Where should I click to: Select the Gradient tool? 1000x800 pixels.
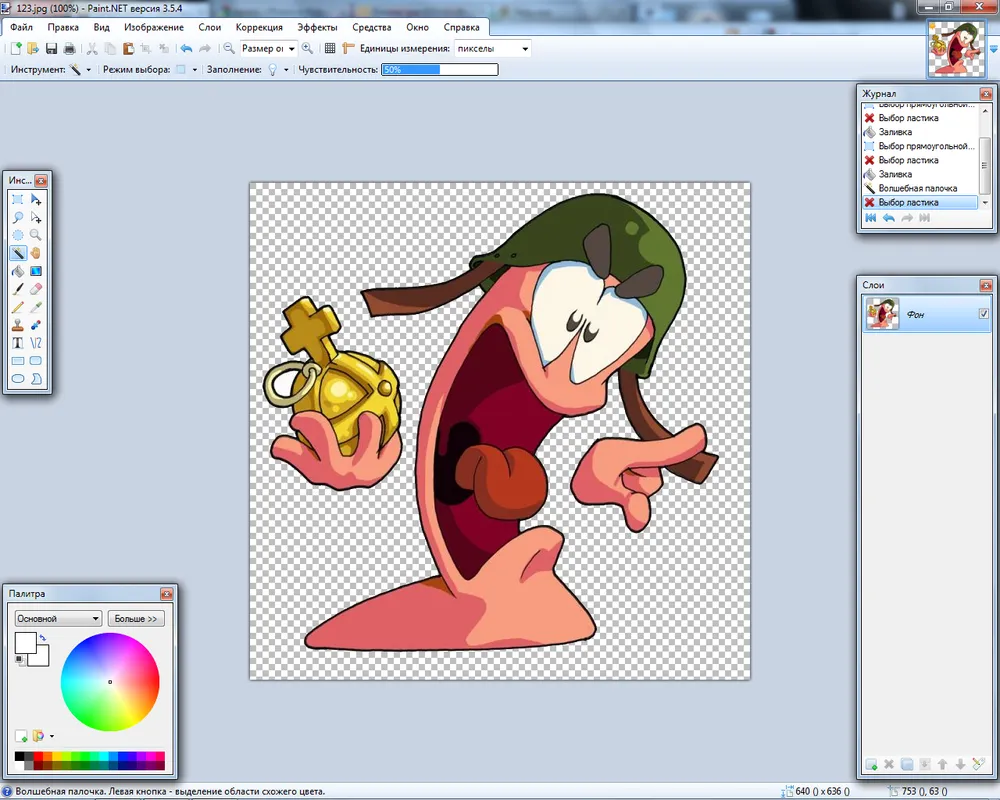pos(36,271)
